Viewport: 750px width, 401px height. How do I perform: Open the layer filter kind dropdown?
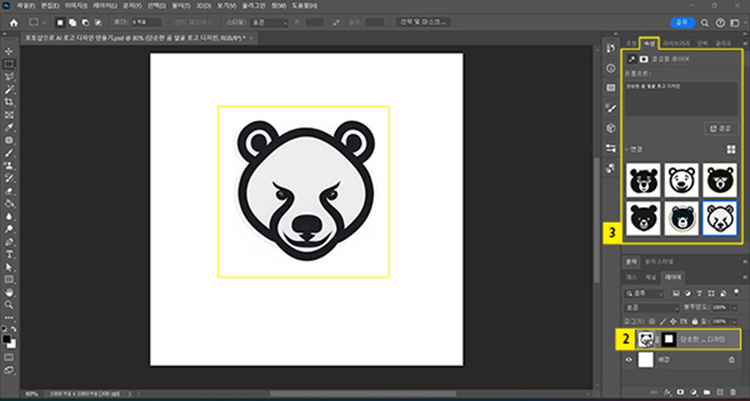644,293
